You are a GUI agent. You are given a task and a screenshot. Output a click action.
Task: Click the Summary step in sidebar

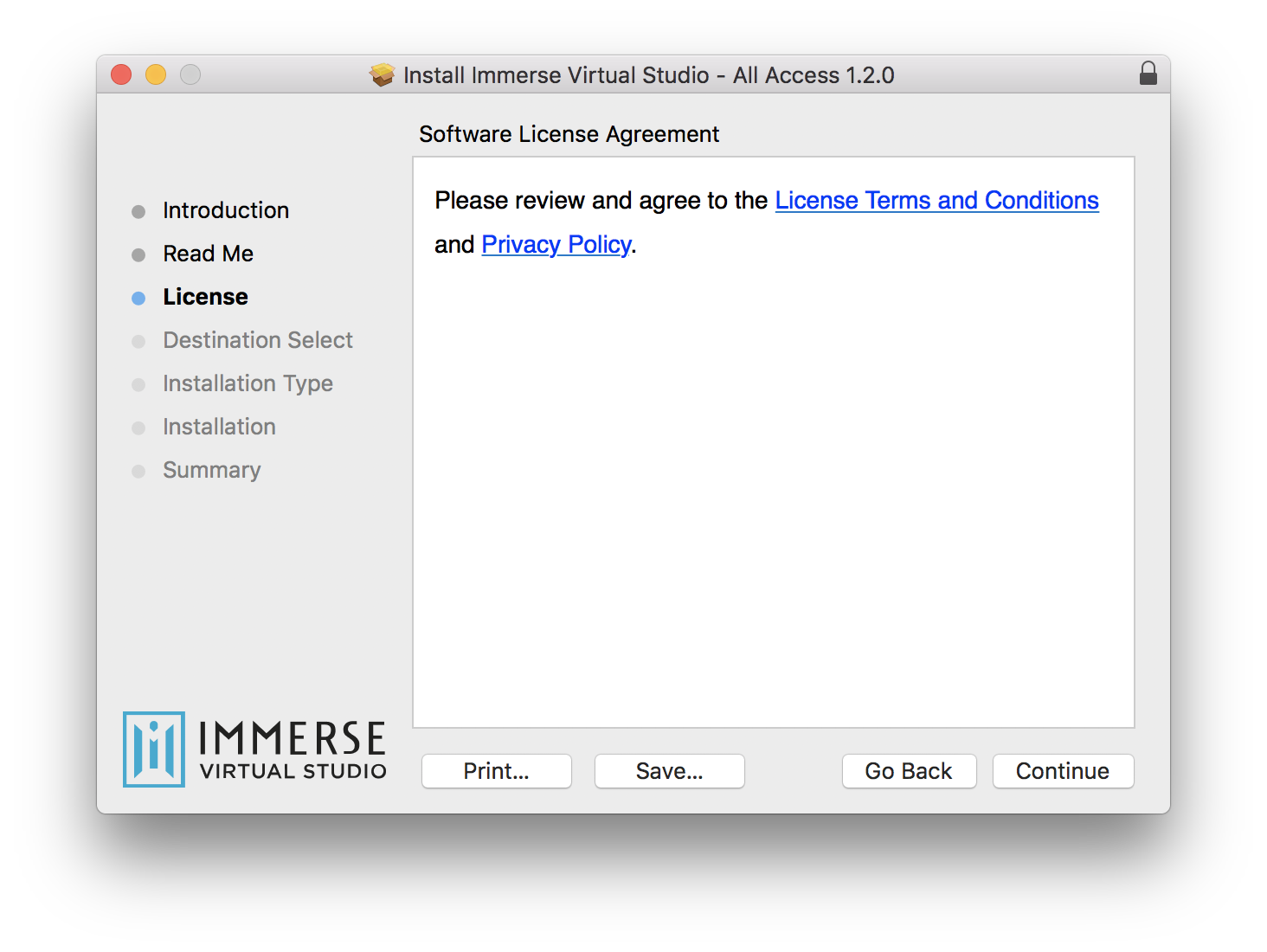coord(211,470)
